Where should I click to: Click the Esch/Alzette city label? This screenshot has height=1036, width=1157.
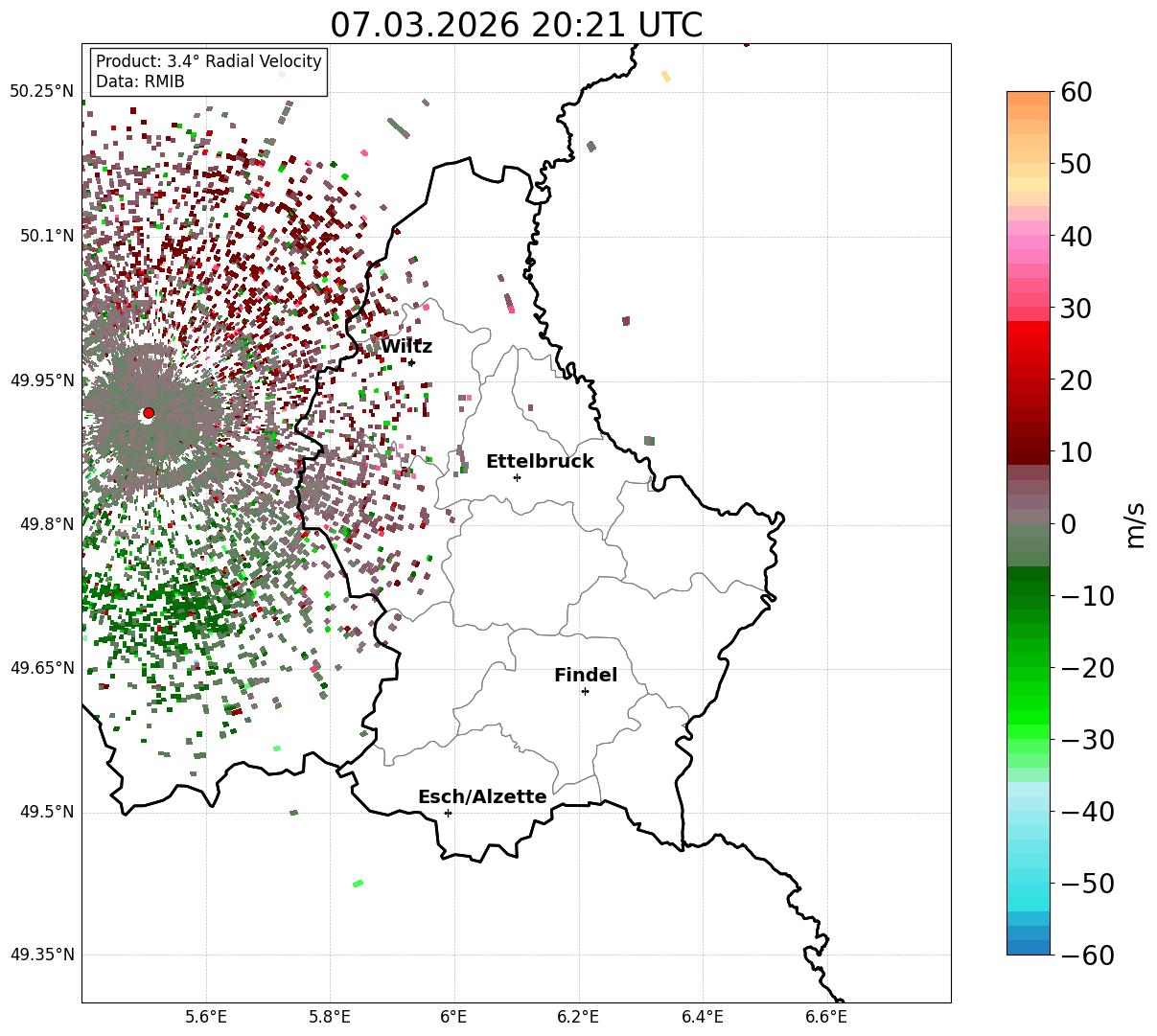pos(482,797)
